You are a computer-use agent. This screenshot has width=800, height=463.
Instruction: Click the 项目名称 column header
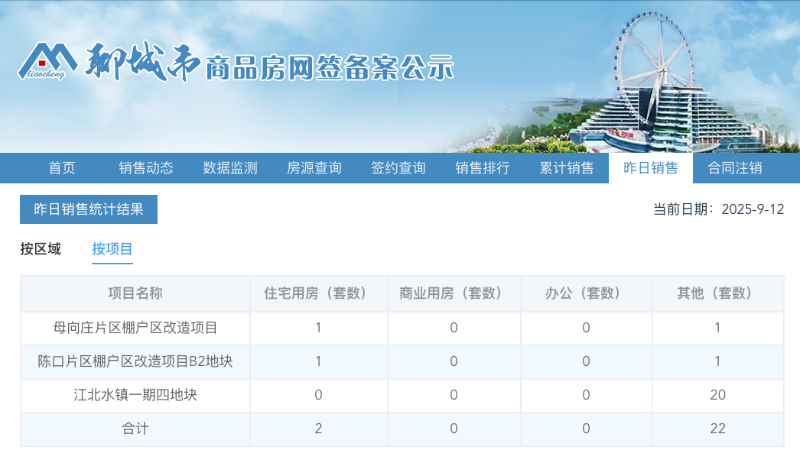pos(135,294)
